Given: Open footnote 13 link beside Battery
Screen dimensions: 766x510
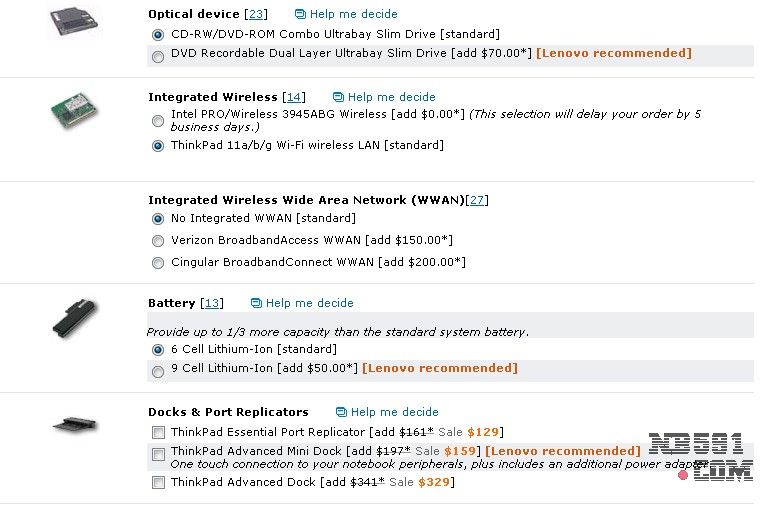Looking at the screenshot, I should [x=211, y=303].
